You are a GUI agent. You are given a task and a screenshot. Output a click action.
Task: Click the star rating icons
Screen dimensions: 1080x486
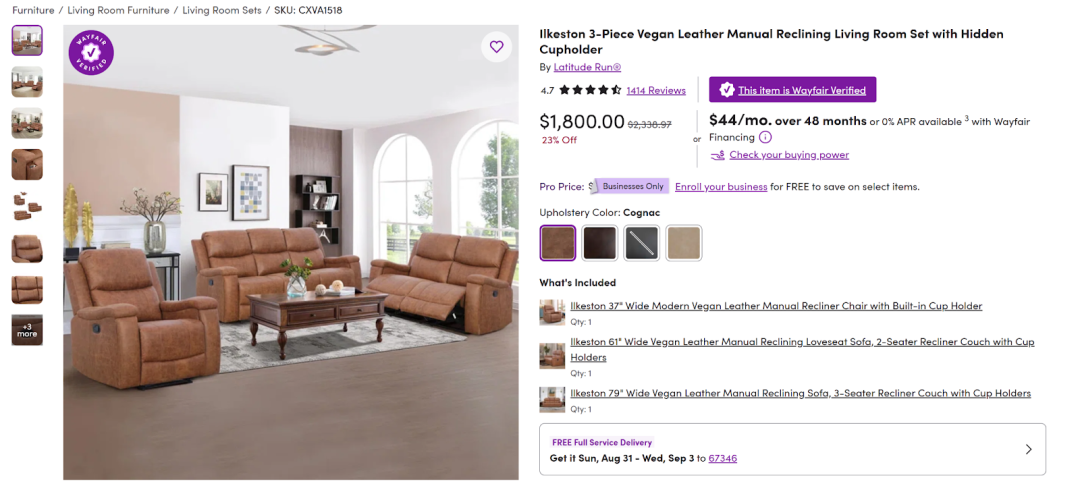590,90
